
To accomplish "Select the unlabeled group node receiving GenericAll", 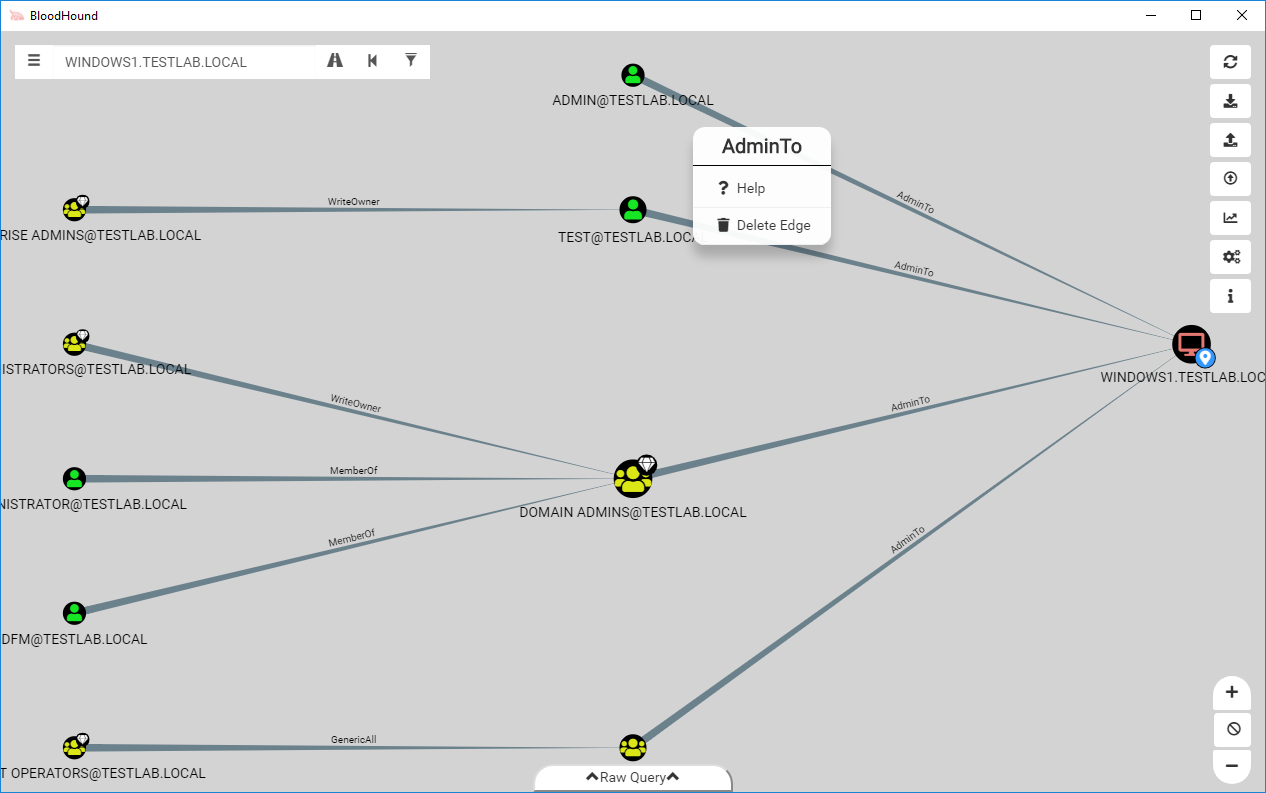I will 633,748.
